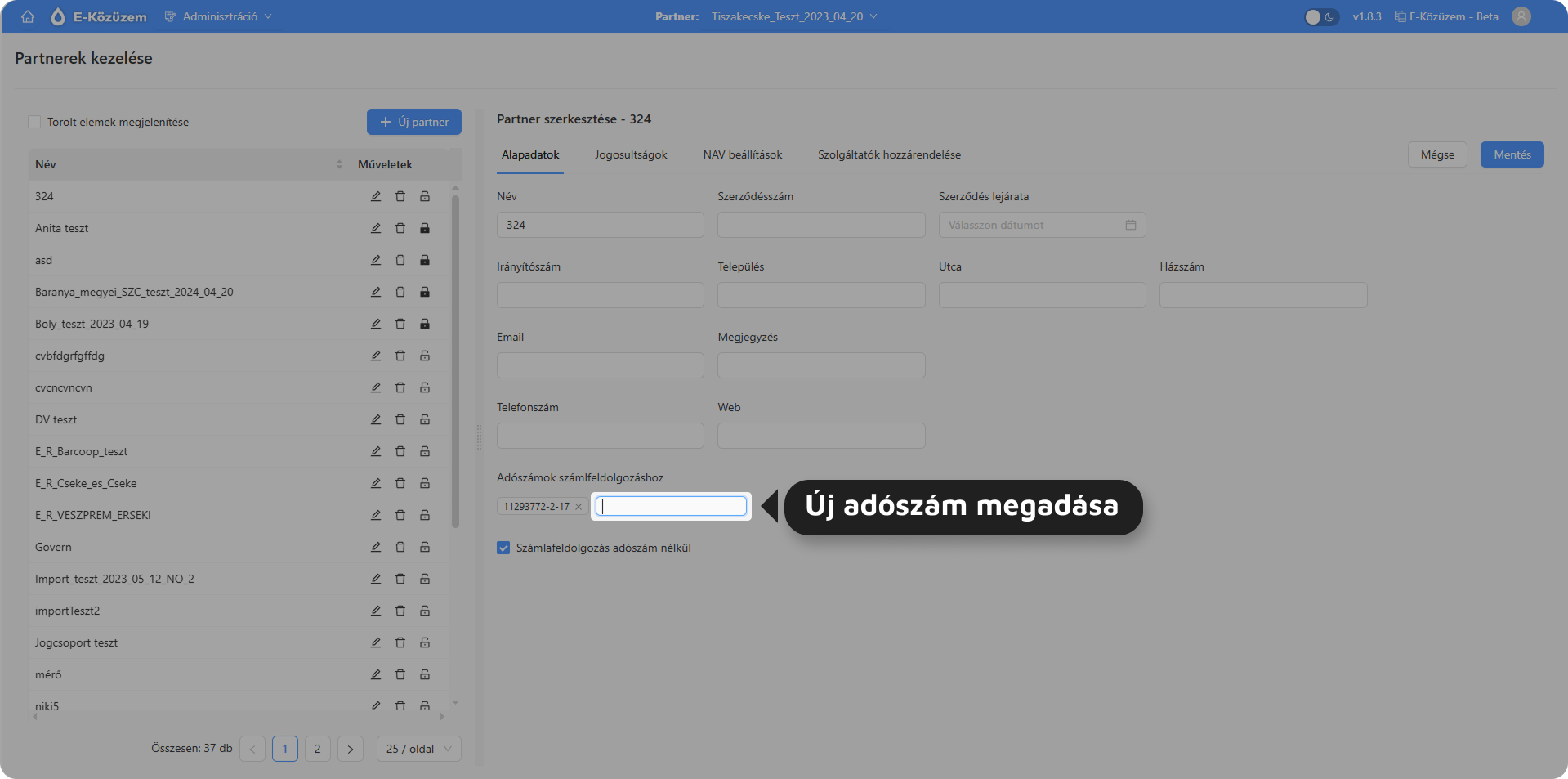
Task: Uncheck Számlafeldolgozás adószám nélkül checkbox
Action: tap(503, 548)
